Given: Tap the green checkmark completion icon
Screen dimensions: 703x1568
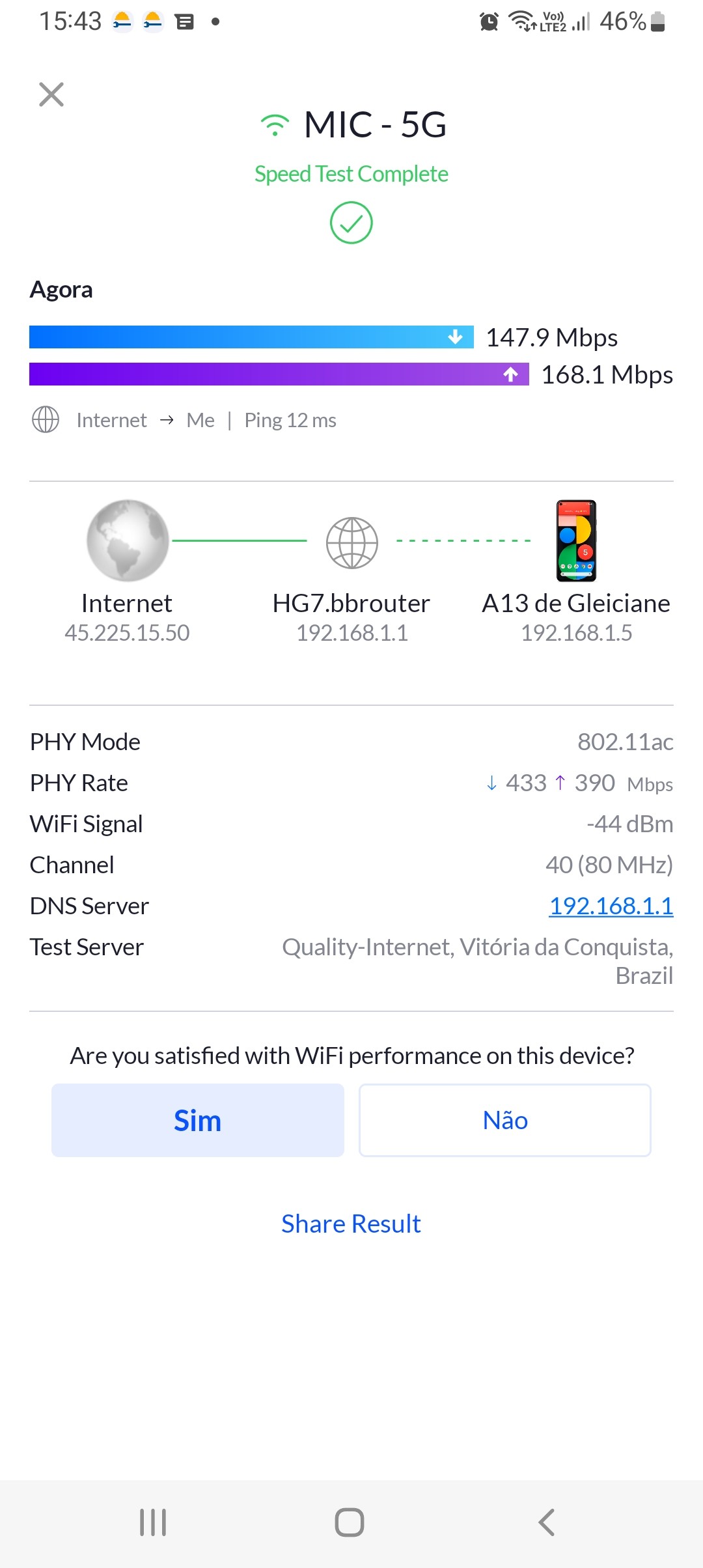Looking at the screenshot, I should point(351,223).
